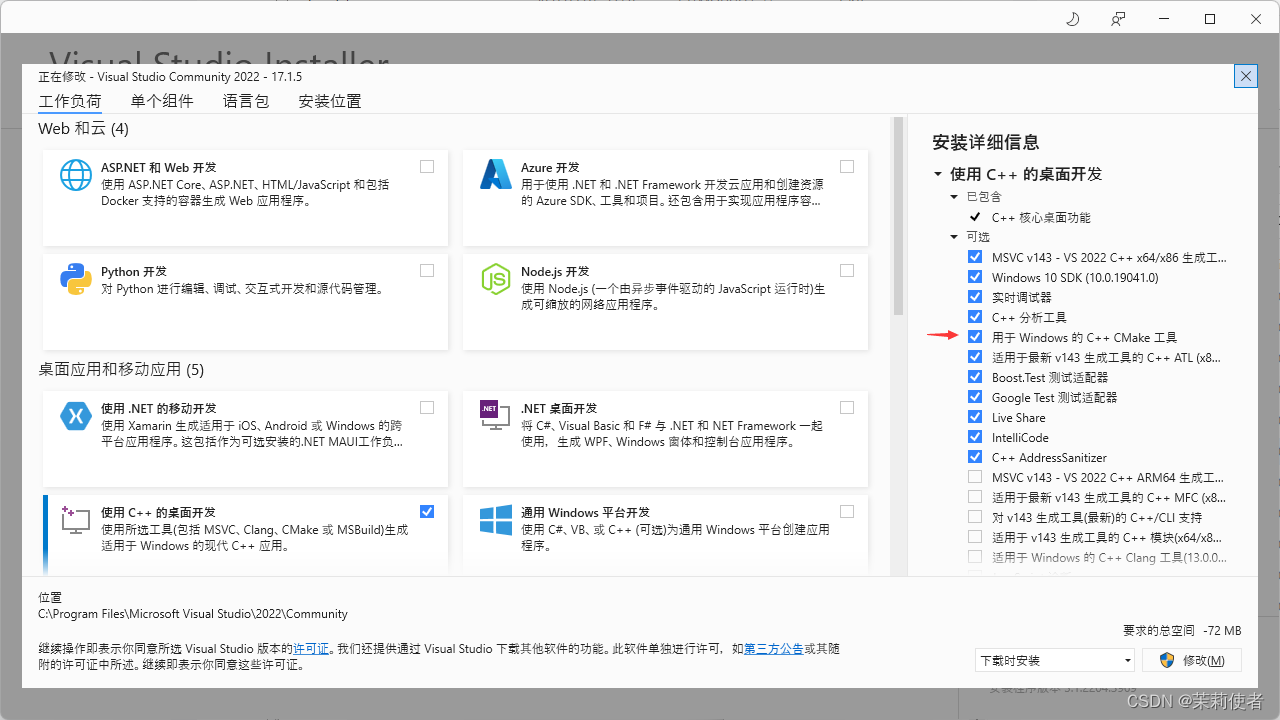Check the Python development workload
1280x720 pixels.
click(x=427, y=271)
